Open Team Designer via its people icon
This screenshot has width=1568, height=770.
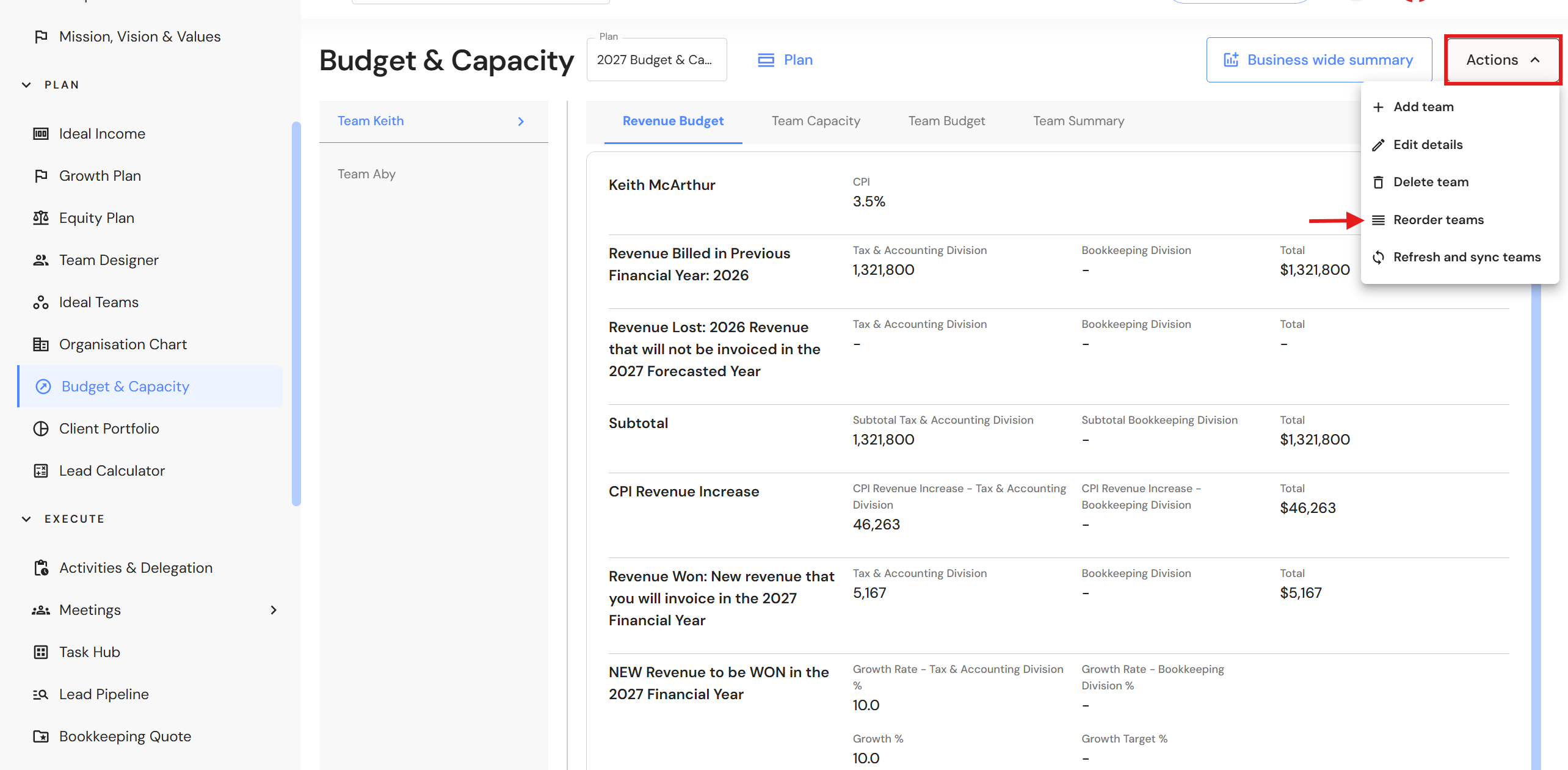41,260
